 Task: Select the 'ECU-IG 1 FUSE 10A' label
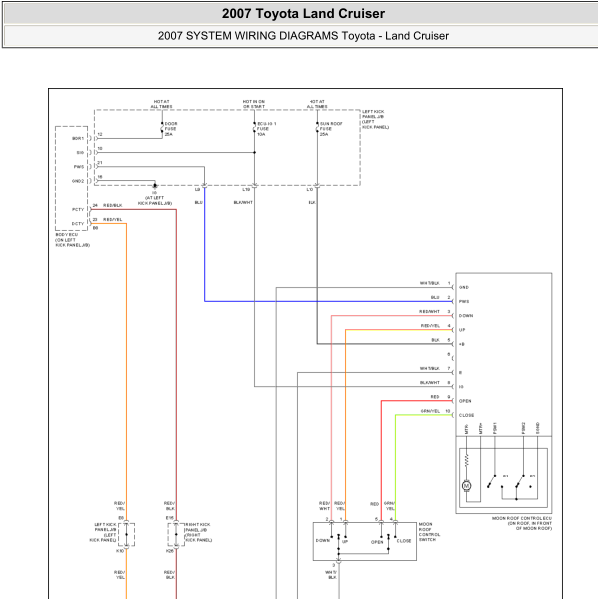click(x=266, y=129)
